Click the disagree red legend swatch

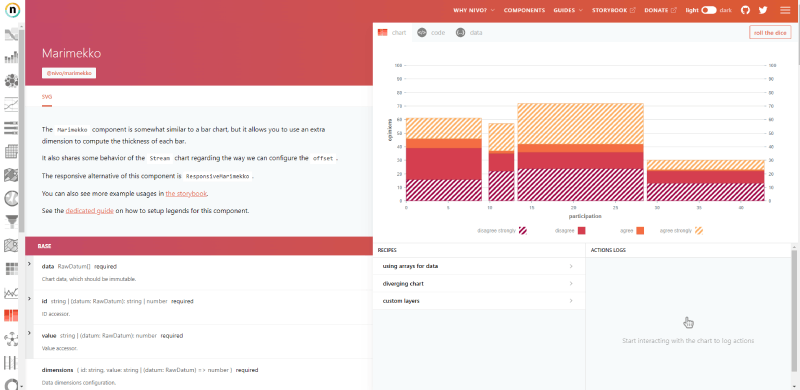(x=582, y=231)
